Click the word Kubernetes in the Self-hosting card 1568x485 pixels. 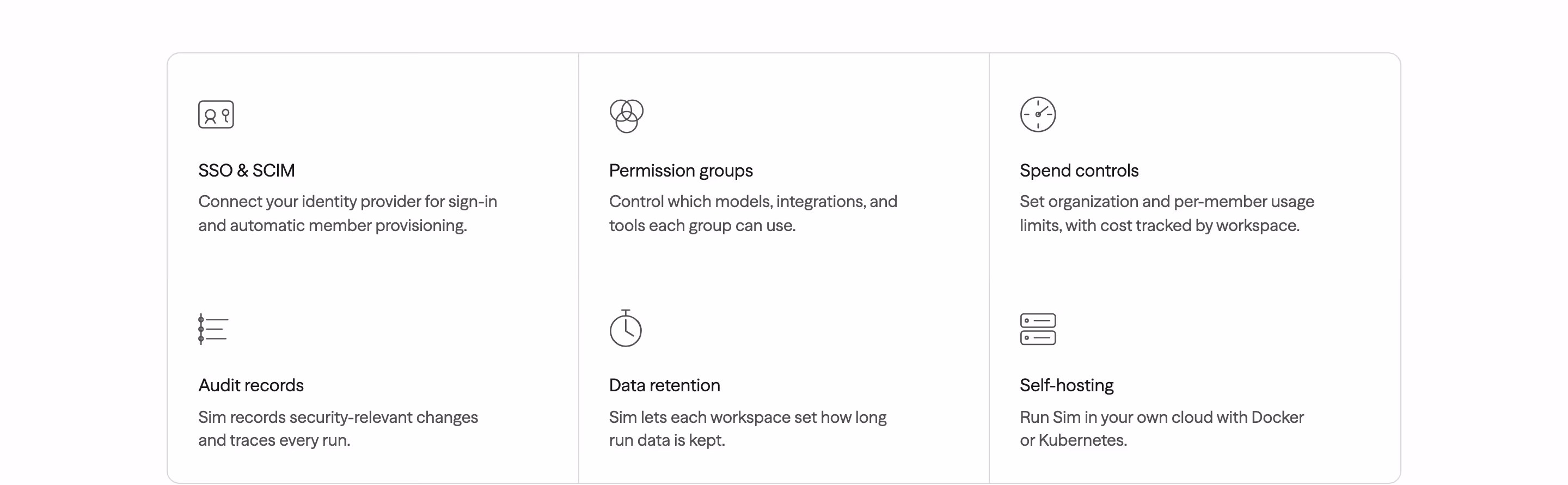click(x=1082, y=440)
